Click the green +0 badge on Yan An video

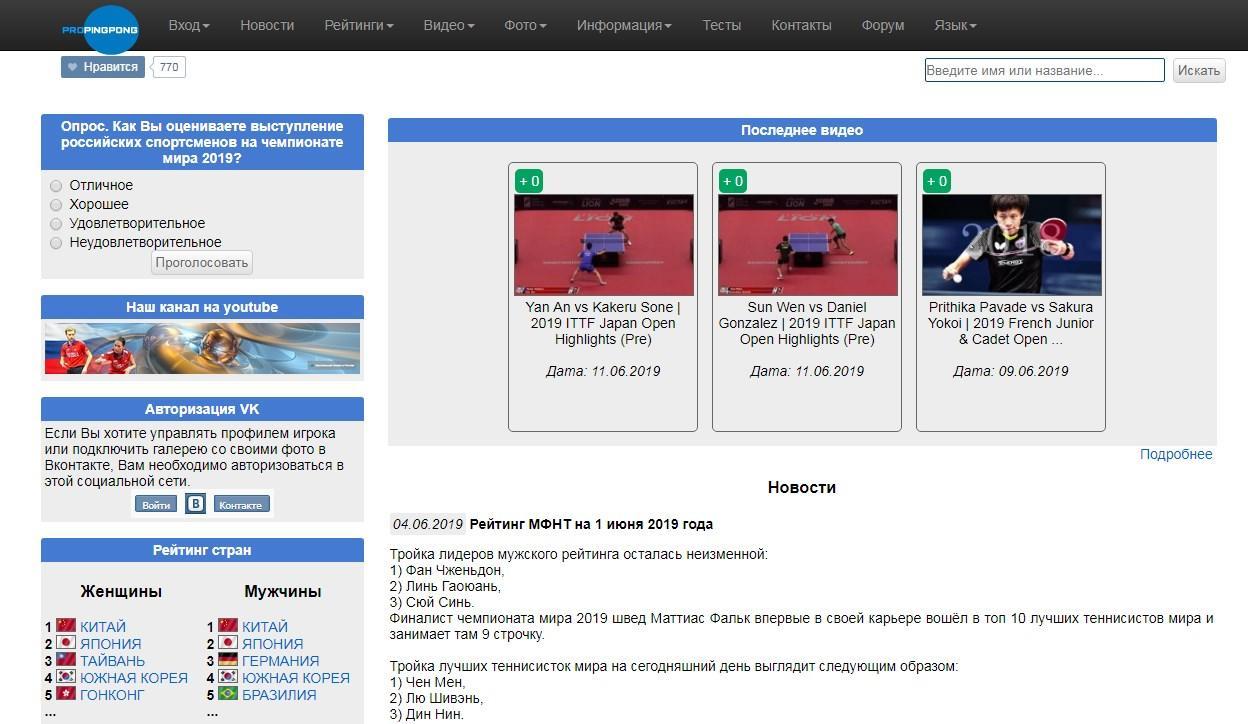pos(530,181)
